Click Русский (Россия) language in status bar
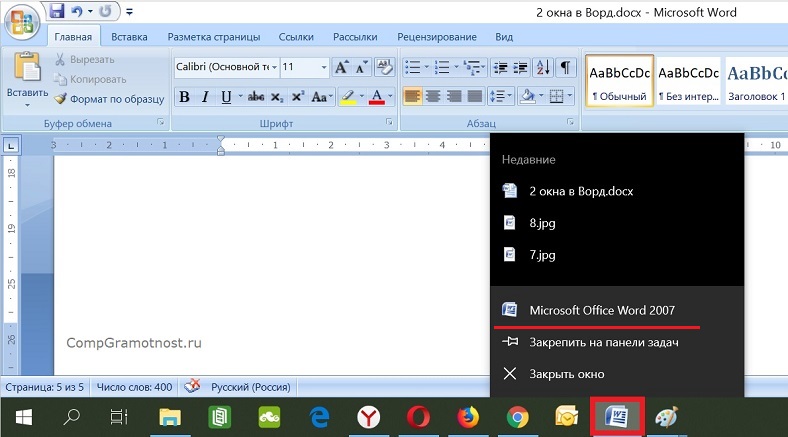Viewport: 788px width, 437px height. pos(250,387)
